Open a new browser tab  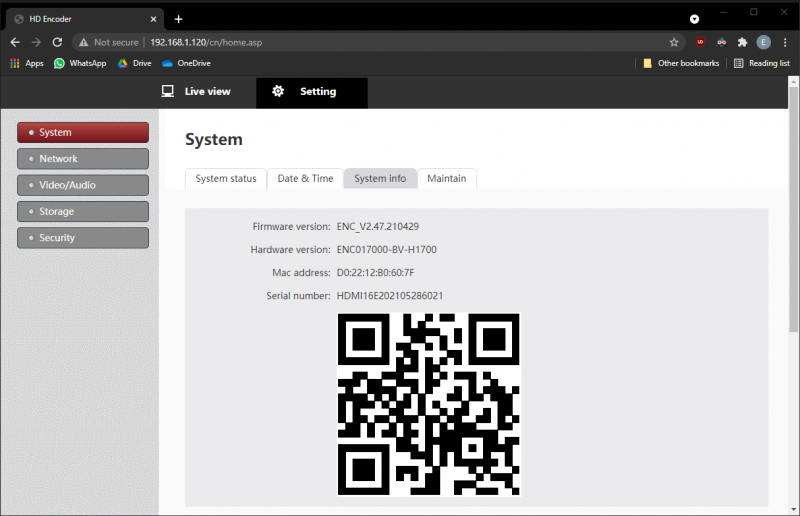click(179, 19)
